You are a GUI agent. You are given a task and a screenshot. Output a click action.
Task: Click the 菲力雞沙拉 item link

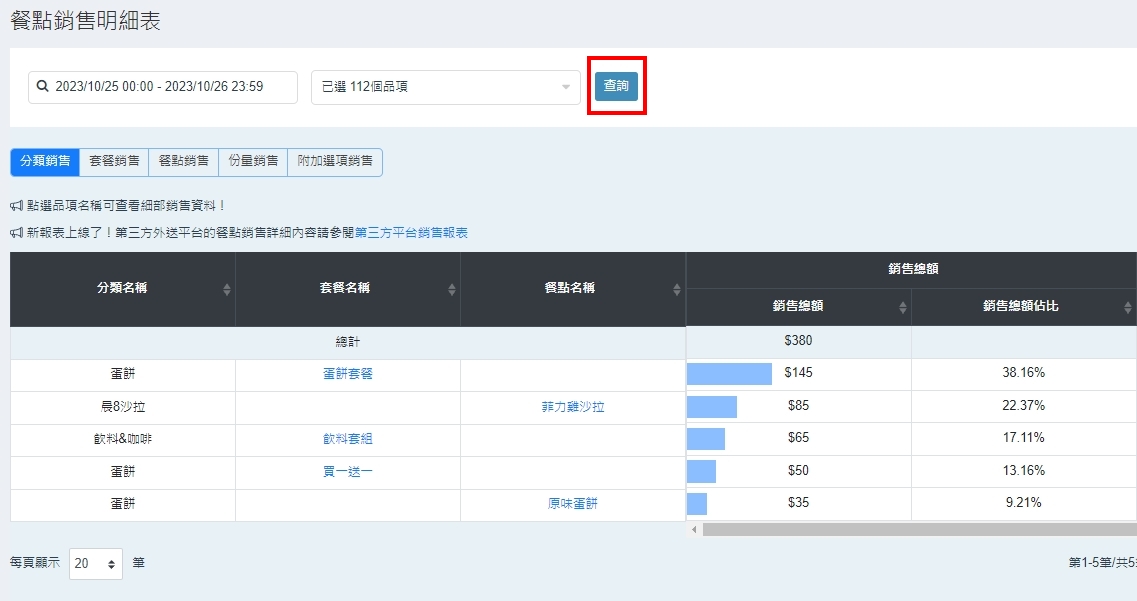(x=572, y=407)
